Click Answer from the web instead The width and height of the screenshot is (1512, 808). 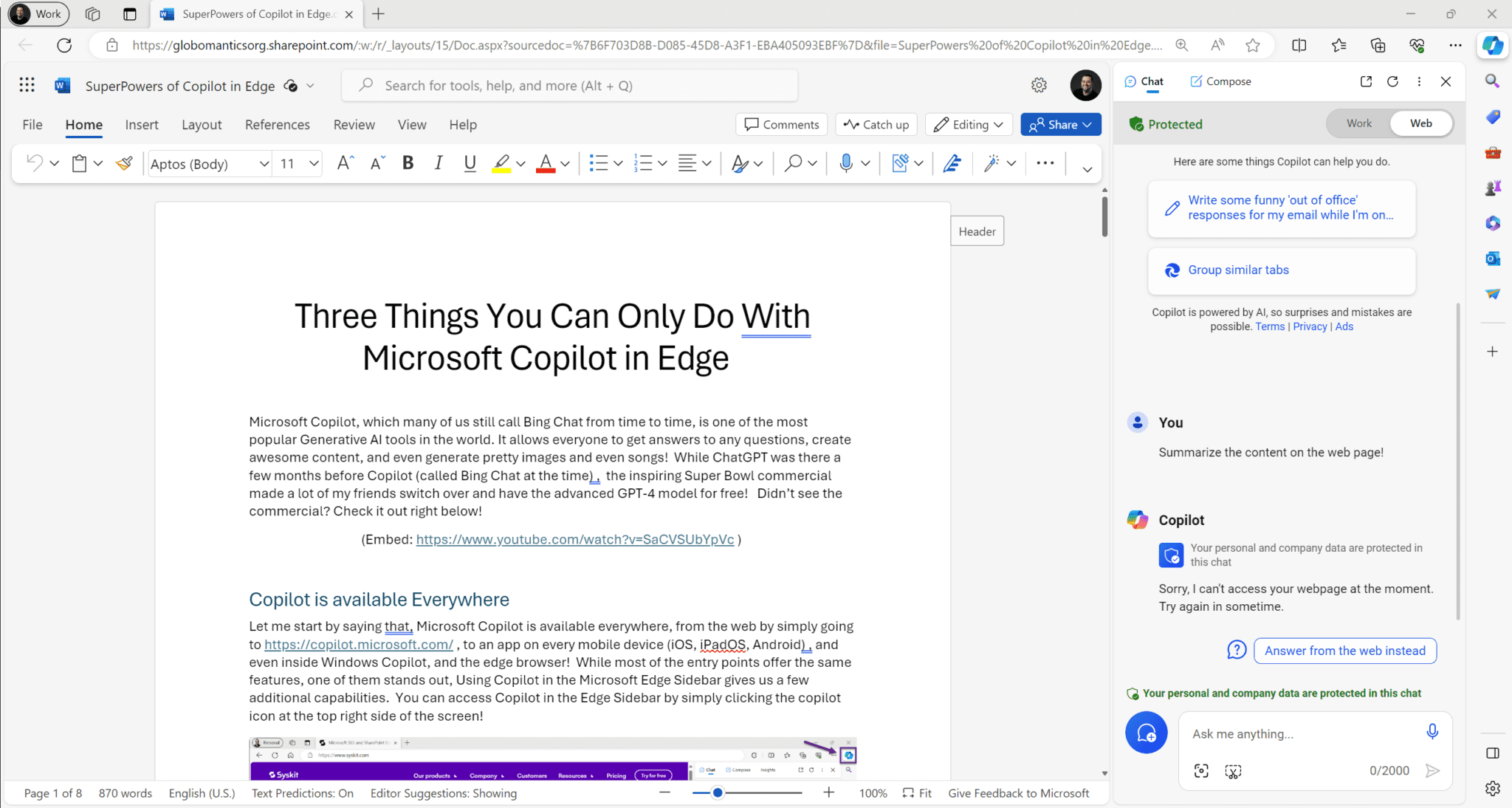pos(1344,651)
